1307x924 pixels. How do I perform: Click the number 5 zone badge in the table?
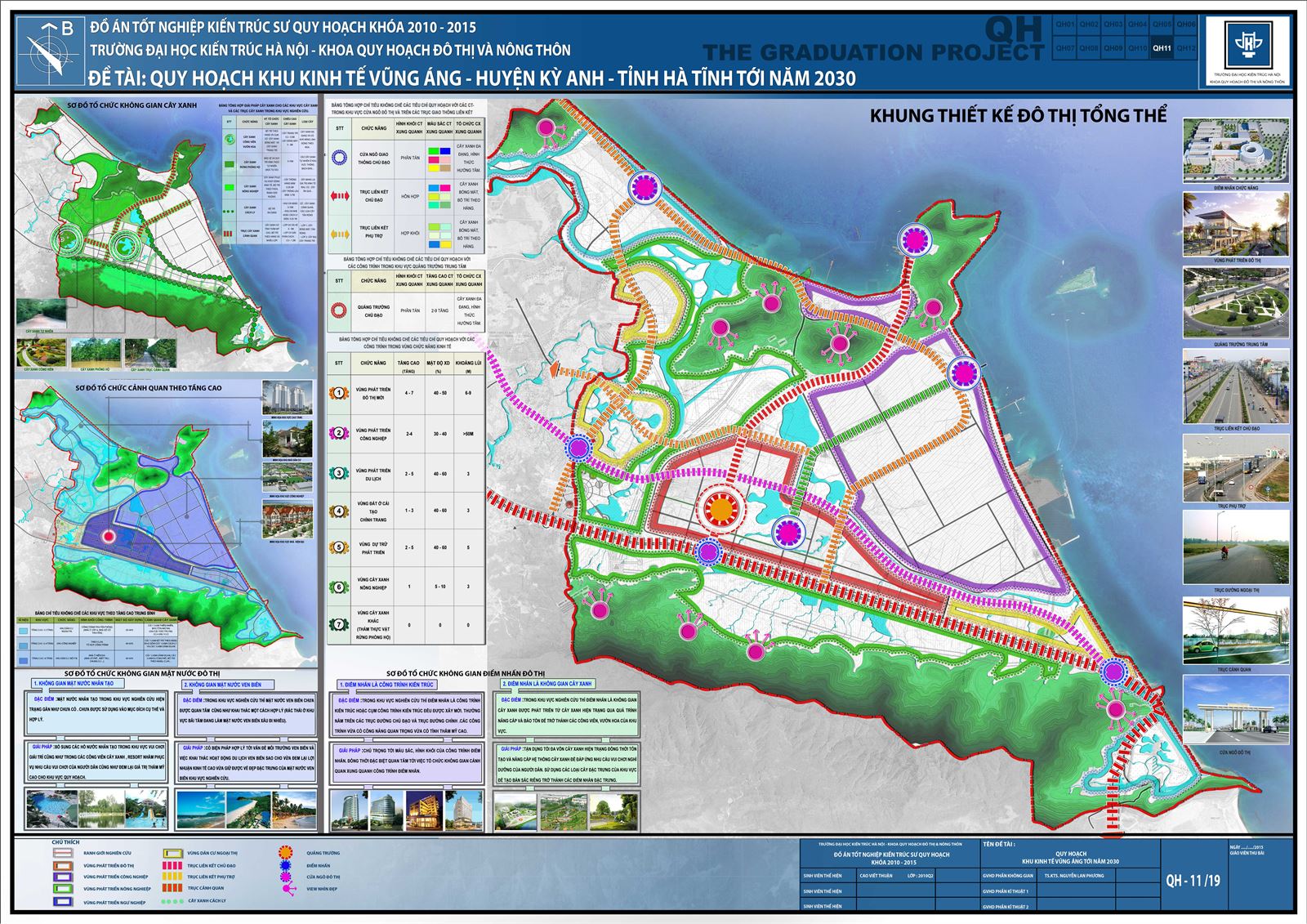coord(340,547)
